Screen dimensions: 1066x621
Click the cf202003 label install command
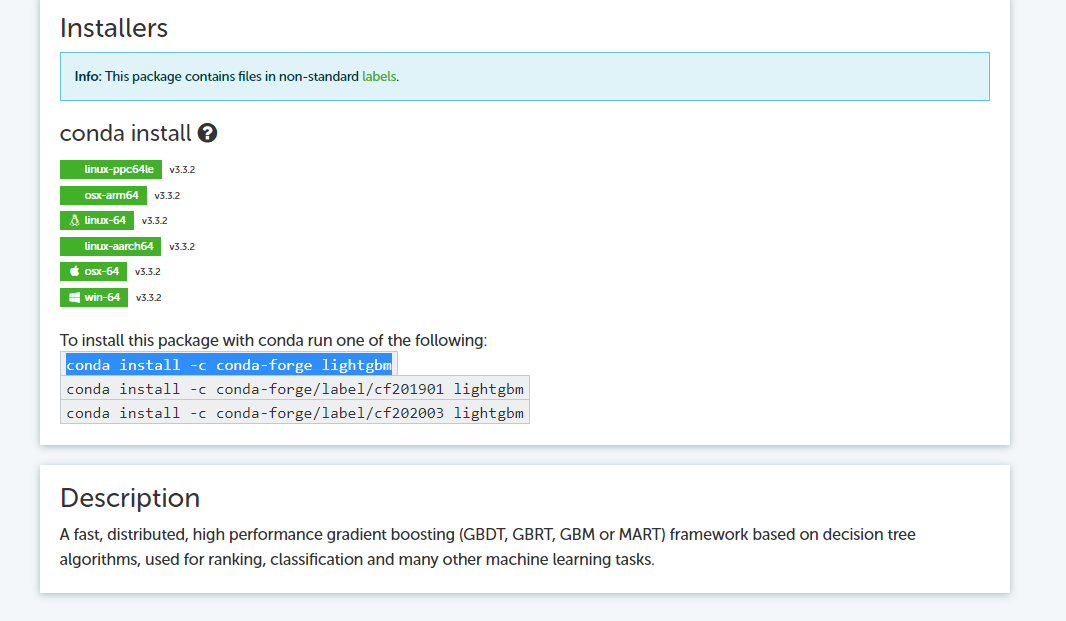tap(295, 413)
